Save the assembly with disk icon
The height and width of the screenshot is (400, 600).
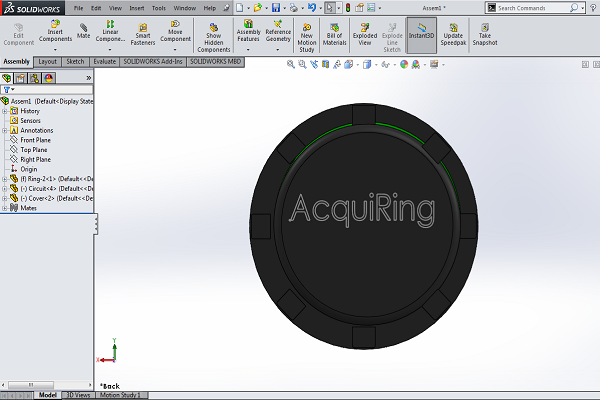276,8
